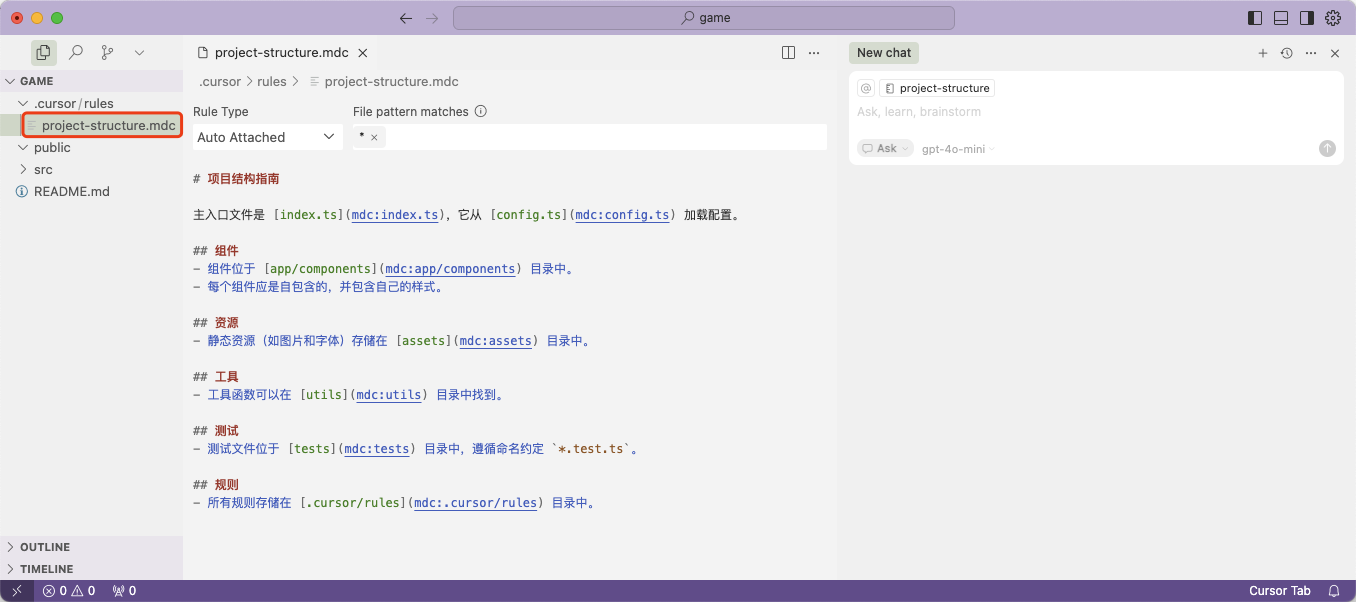Screen dimensions: 1356x602
Task: Open editor more actions ellipsis
Action: (x=815, y=53)
